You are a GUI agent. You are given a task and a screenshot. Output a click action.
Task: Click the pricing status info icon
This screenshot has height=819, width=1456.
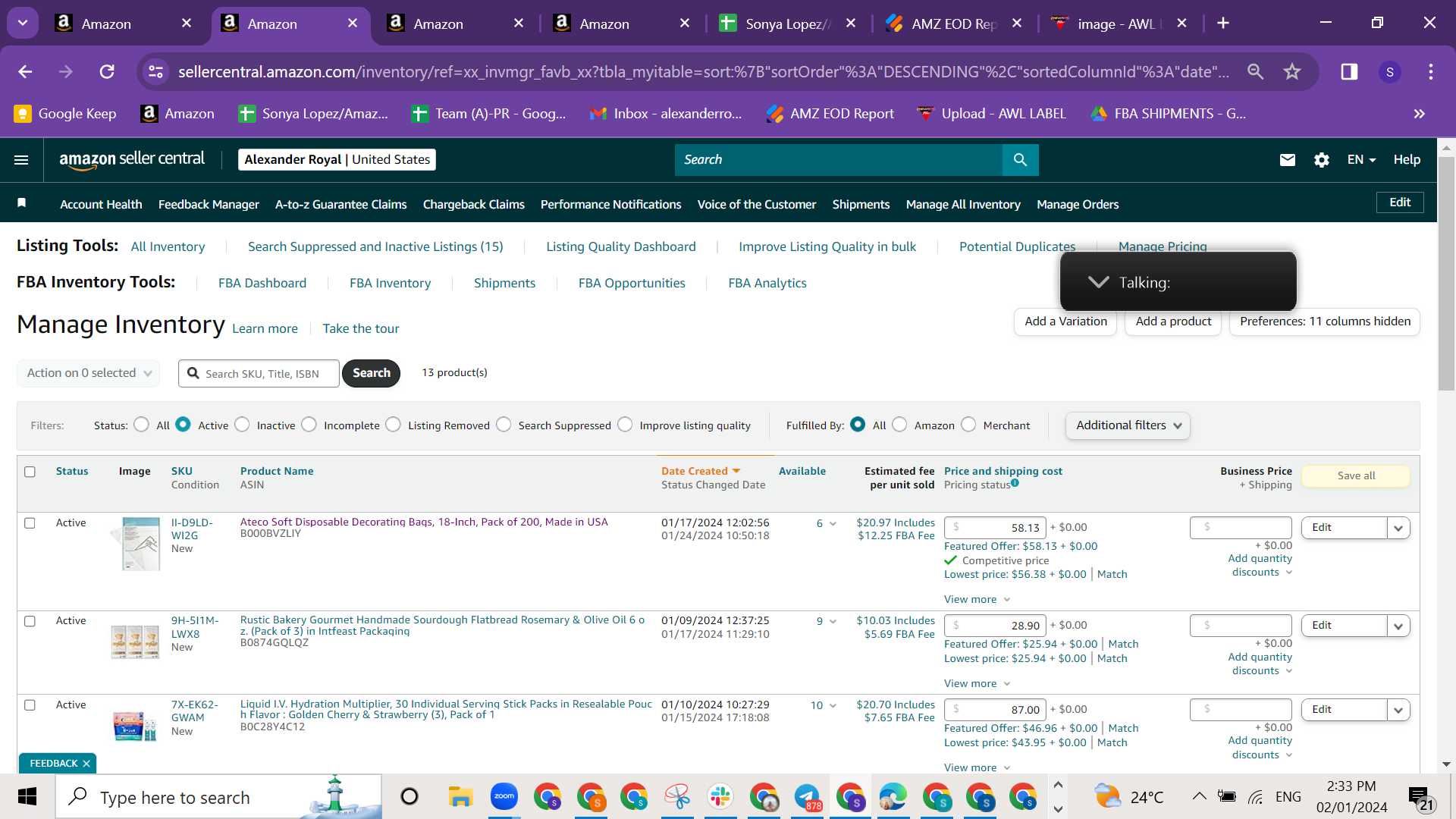1015,483
